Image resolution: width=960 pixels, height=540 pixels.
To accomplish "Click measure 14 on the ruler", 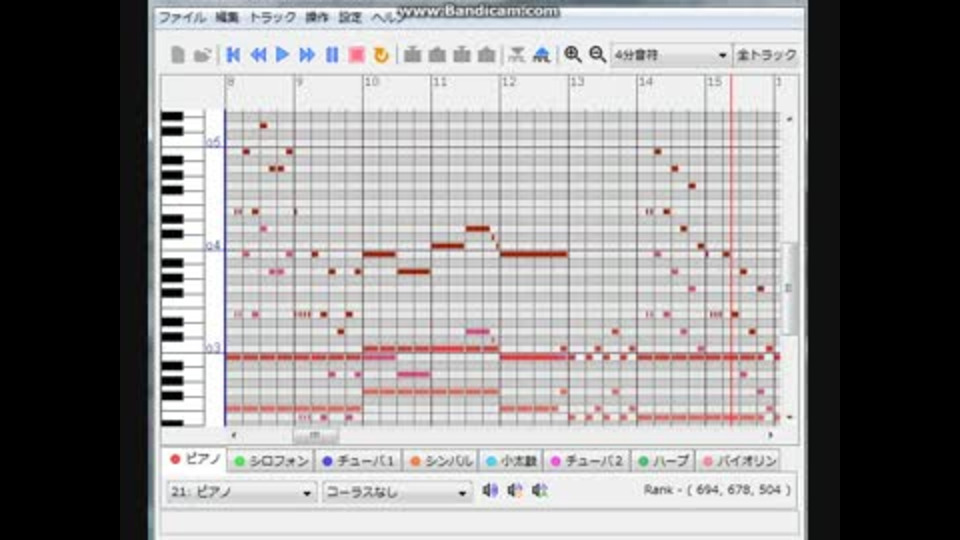I will [646, 82].
